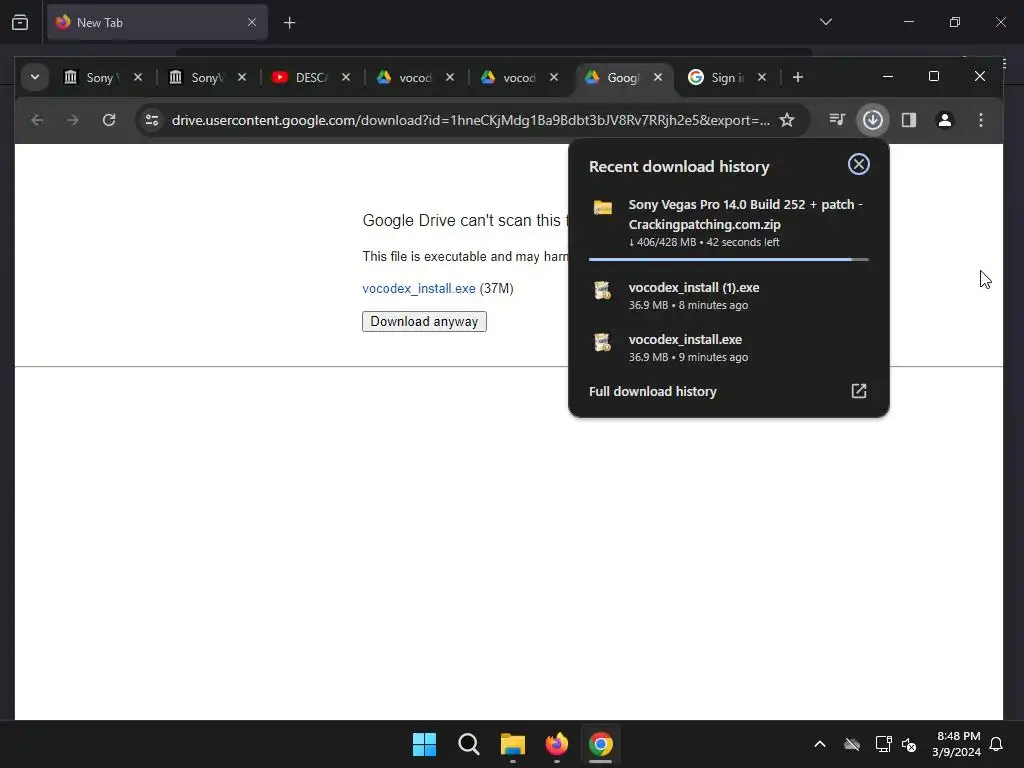
Task: Switch to Firefox from taskbar
Action: point(556,744)
